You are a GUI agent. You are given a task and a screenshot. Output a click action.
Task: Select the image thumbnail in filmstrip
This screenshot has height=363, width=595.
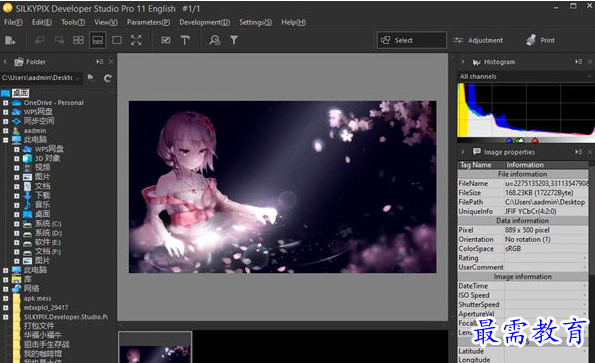click(x=155, y=347)
